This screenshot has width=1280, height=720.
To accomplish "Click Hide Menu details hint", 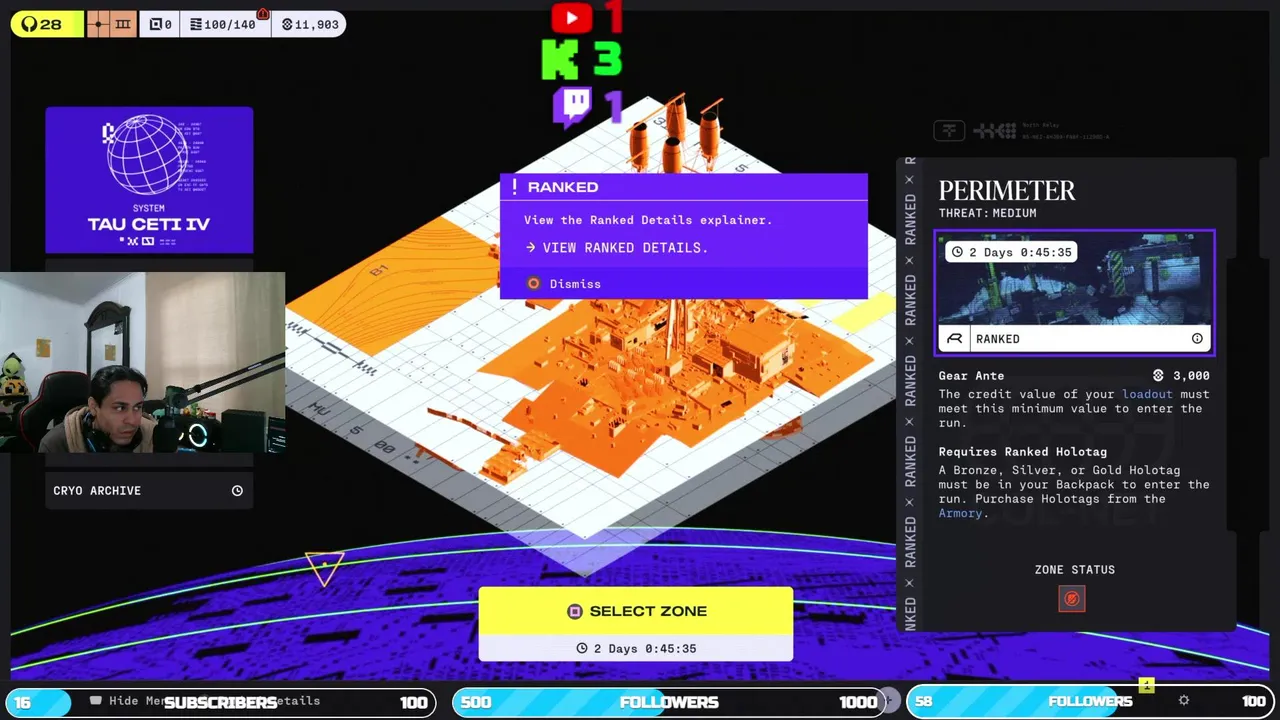I will point(205,701).
